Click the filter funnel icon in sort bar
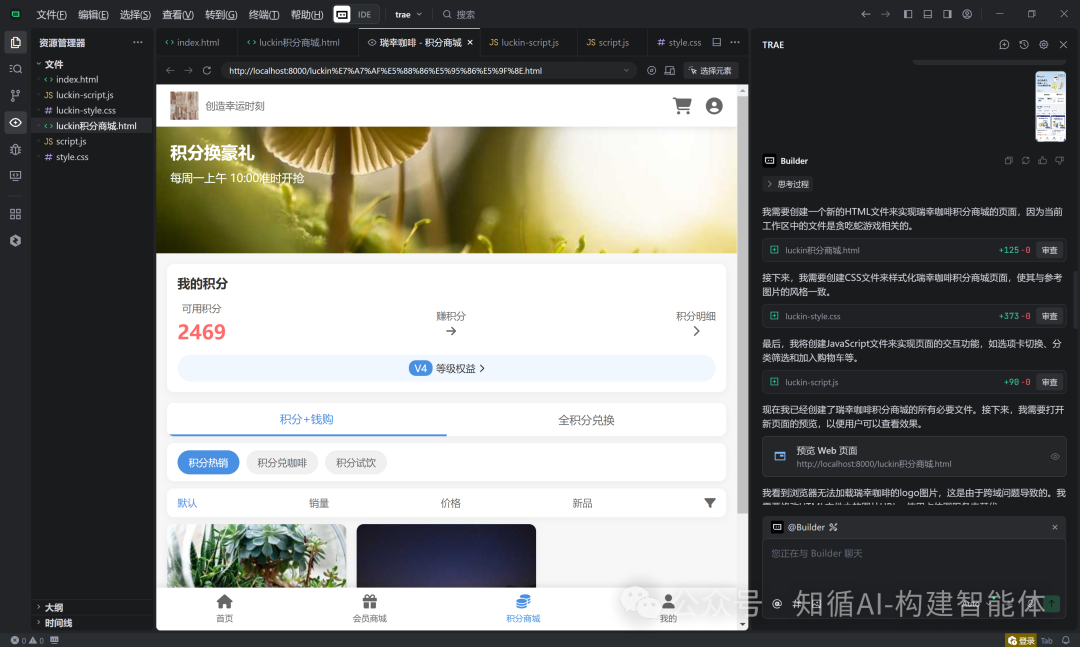Viewport: 1080px width, 647px height. point(710,503)
